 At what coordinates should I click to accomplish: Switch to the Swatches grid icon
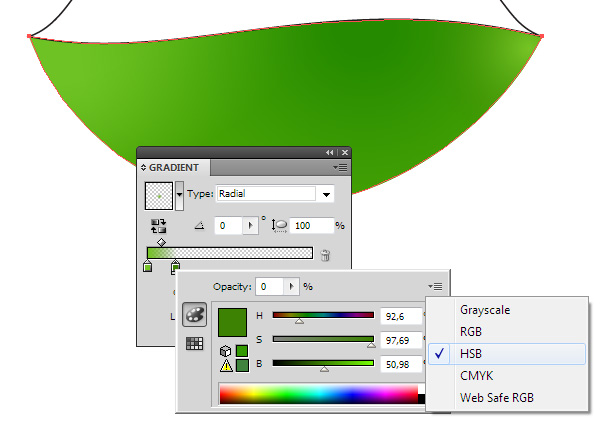[x=195, y=343]
